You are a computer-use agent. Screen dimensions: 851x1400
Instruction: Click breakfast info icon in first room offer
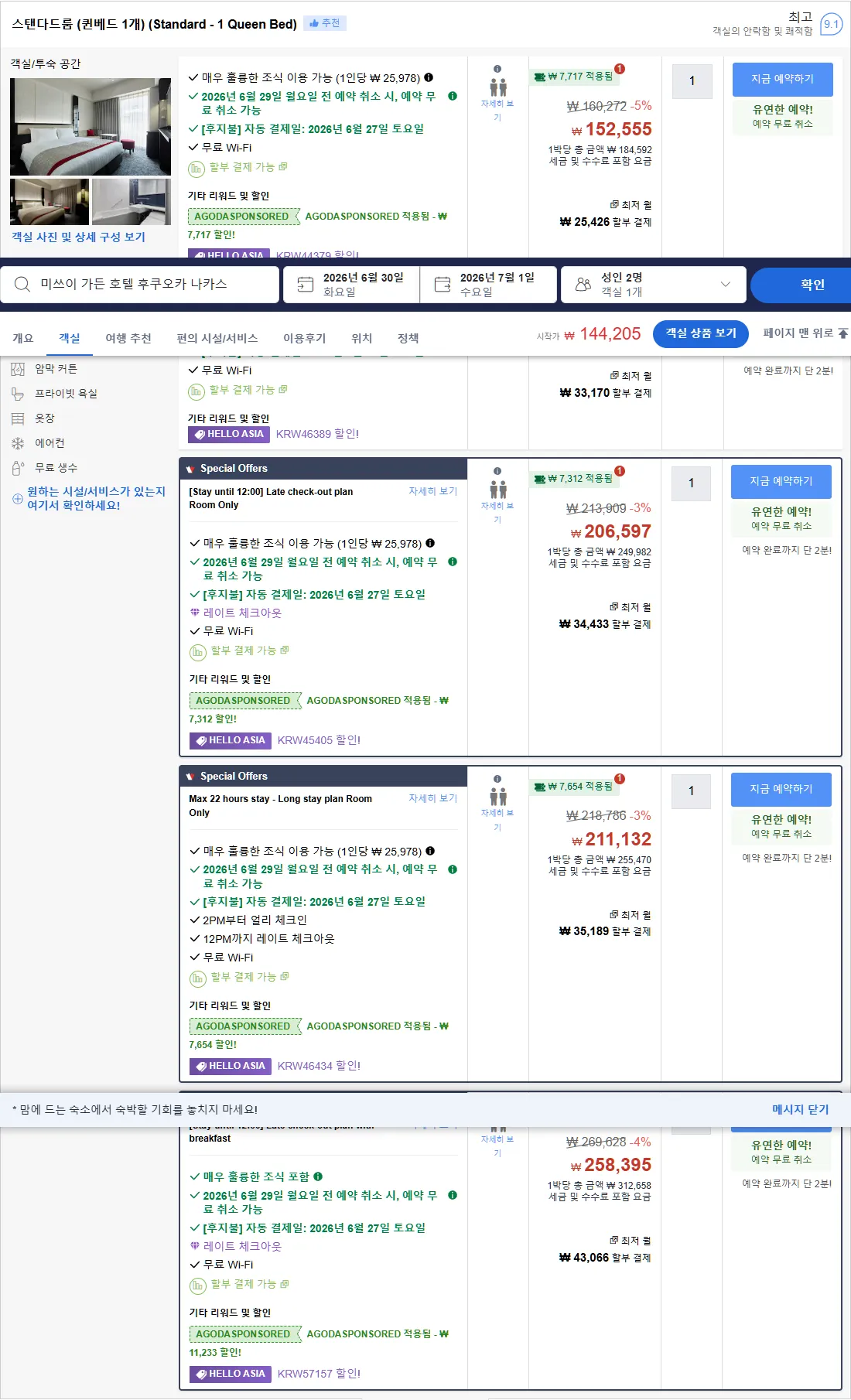coord(429,77)
